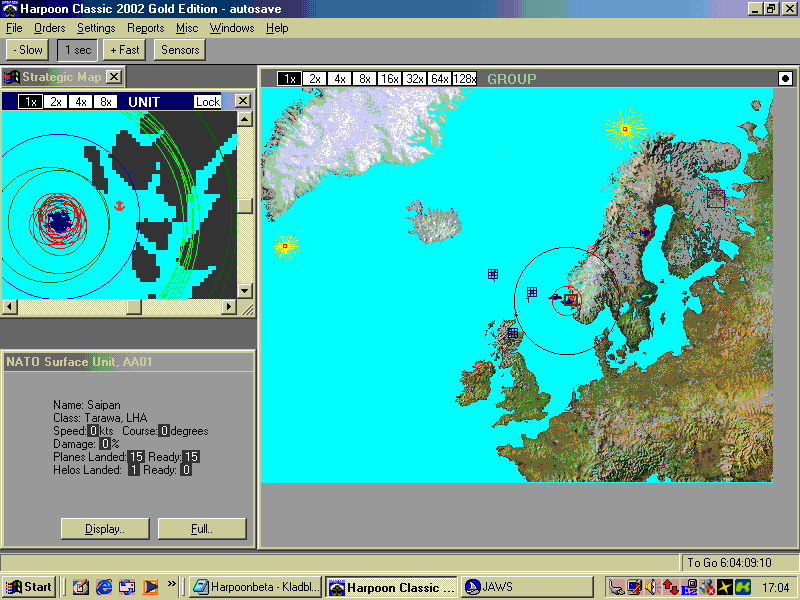This screenshot has height=600, width=800.
Task: Open the Orders menu
Action: click(x=49, y=28)
